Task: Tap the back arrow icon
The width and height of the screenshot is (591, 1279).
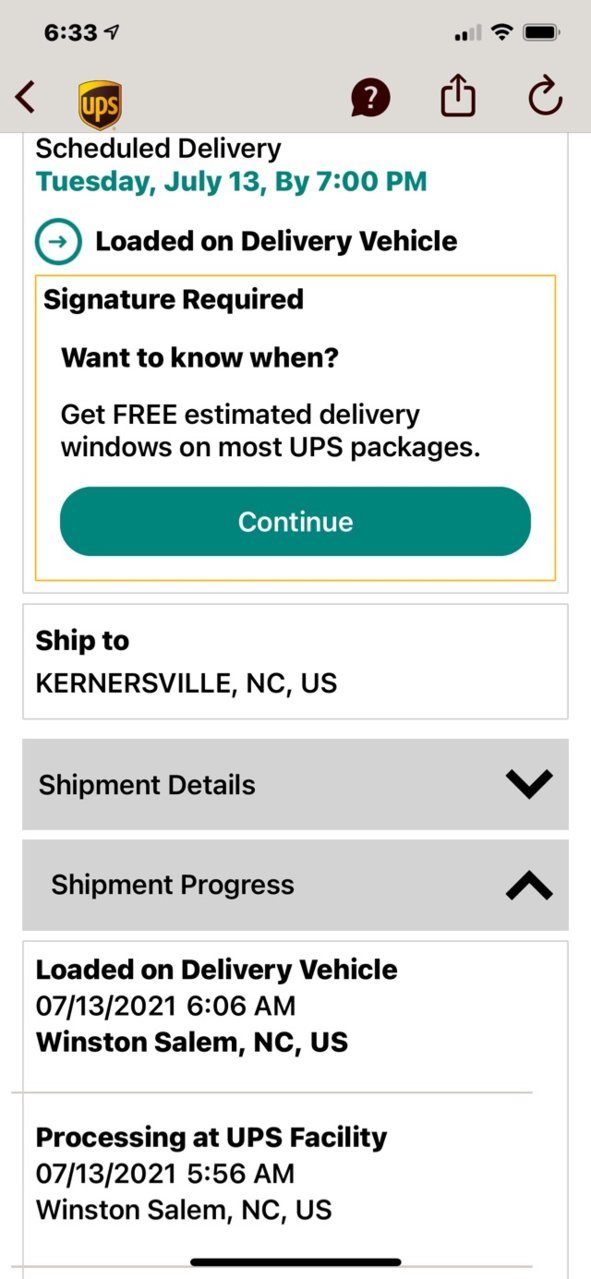Action: [26, 97]
